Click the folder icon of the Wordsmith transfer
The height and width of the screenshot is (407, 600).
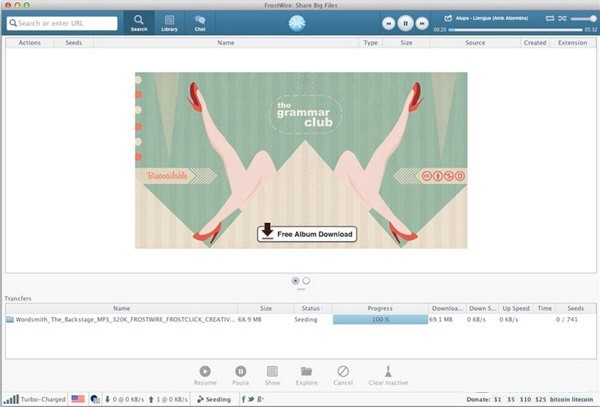(10, 319)
